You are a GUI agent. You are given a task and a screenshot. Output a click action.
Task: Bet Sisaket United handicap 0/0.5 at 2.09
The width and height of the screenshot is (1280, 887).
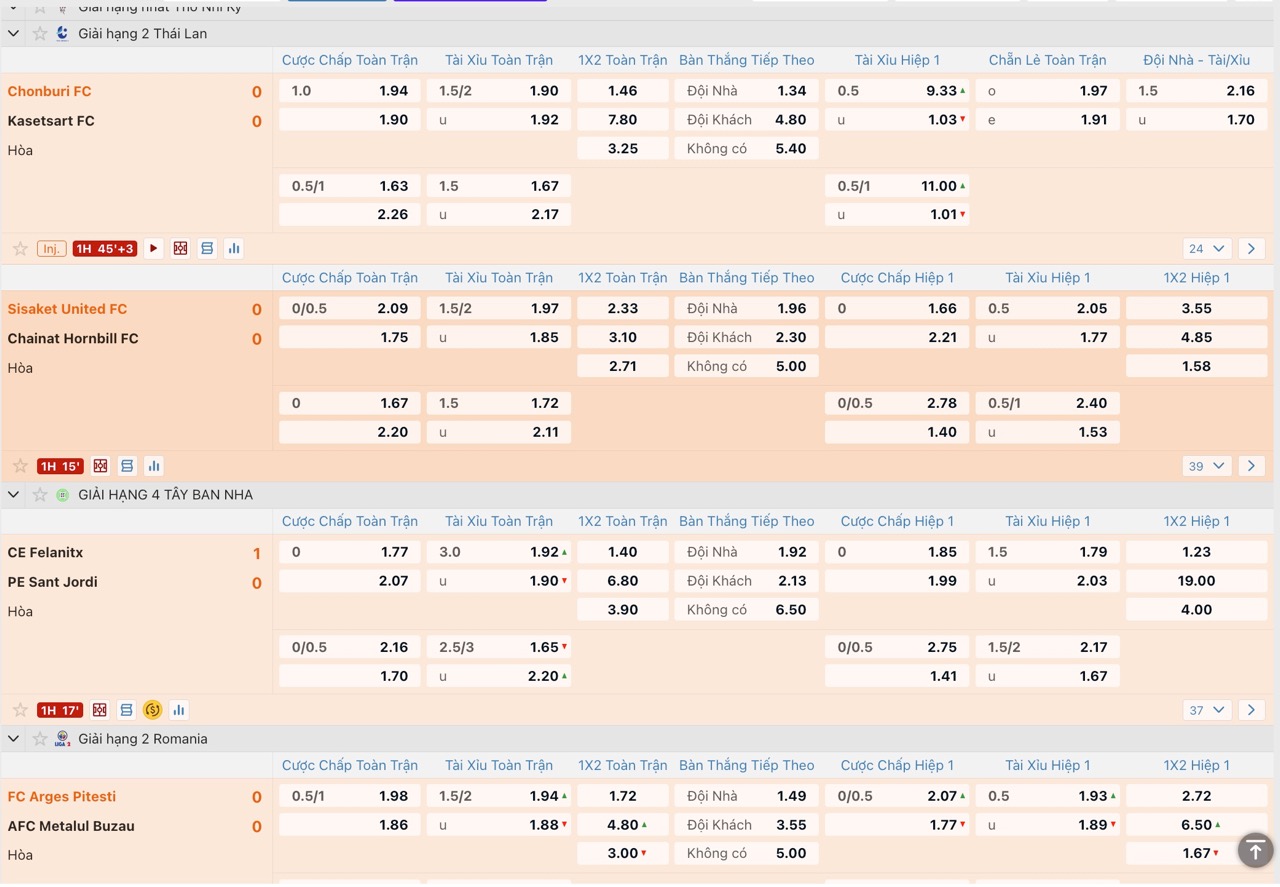(350, 309)
